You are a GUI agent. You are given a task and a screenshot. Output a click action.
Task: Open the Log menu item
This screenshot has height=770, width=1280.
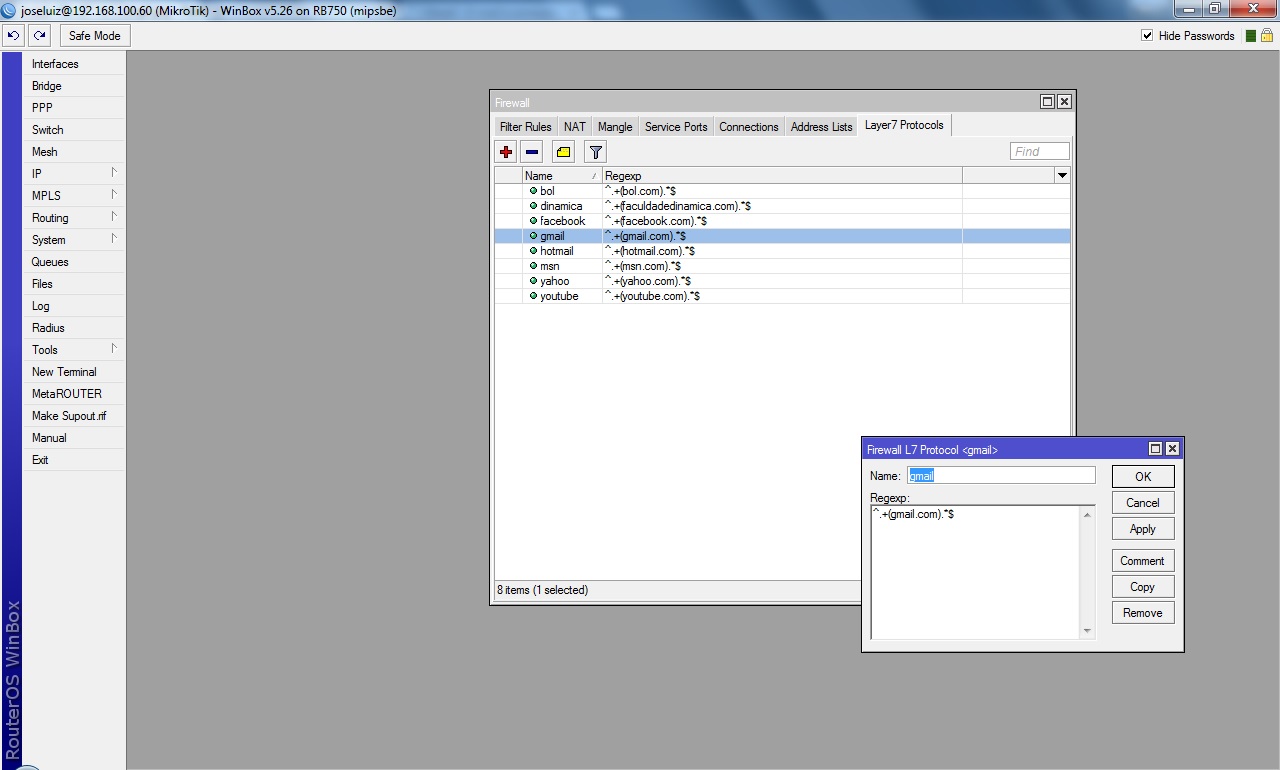click(74, 306)
